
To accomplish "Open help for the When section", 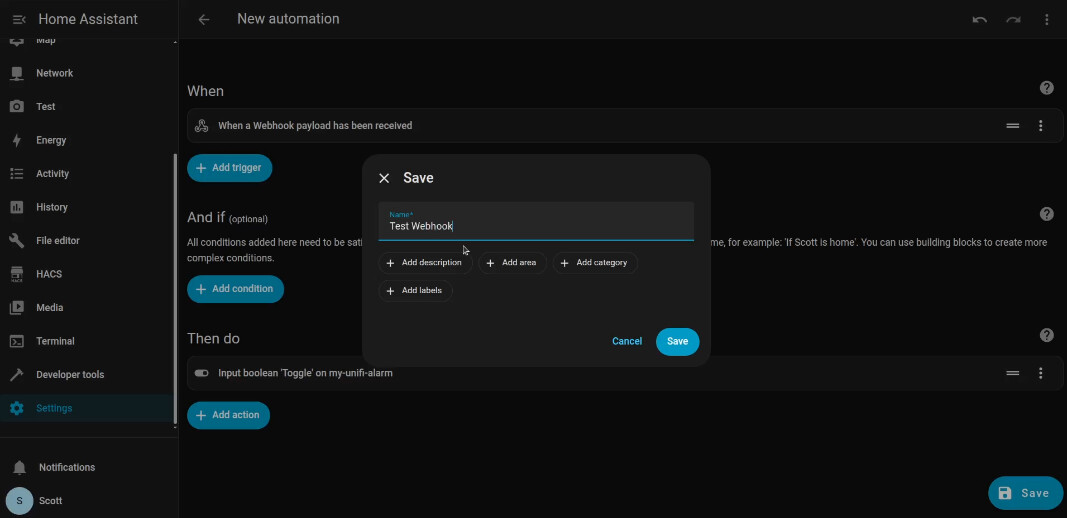I will [1046, 88].
